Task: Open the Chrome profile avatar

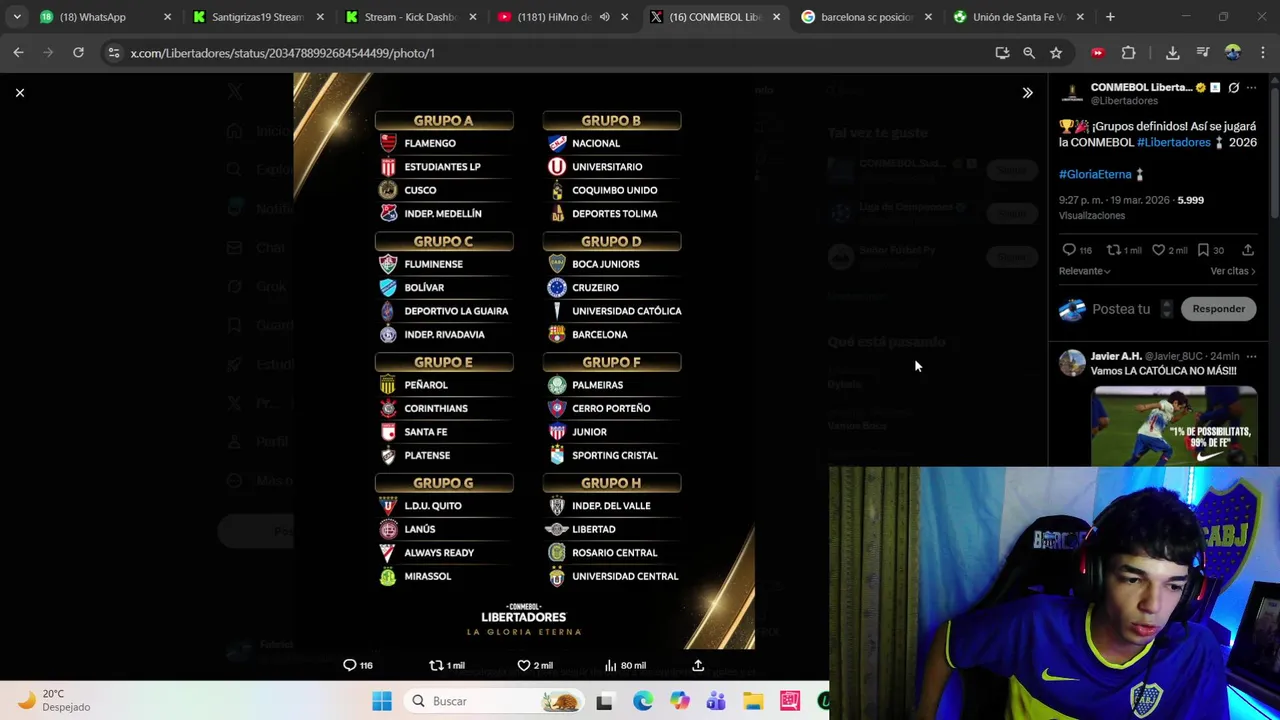Action: point(1232,53)
